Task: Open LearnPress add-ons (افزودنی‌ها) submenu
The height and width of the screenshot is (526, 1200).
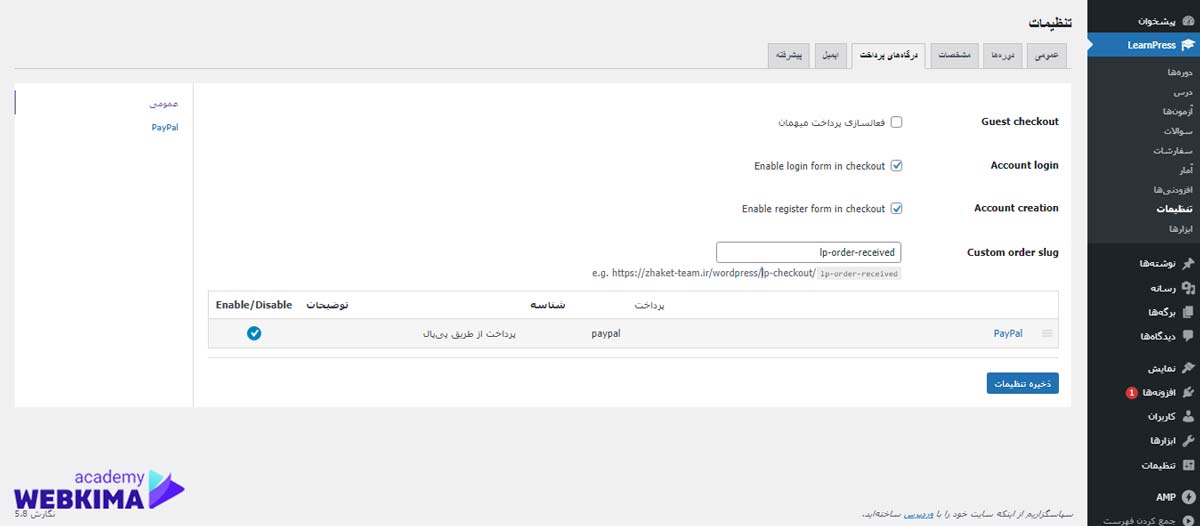Action: 1174,189
